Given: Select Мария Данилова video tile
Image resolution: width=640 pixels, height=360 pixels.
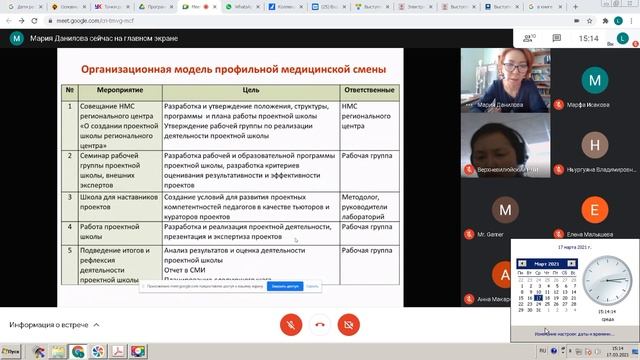Looking at the screenshot, I should click(505, 80).
